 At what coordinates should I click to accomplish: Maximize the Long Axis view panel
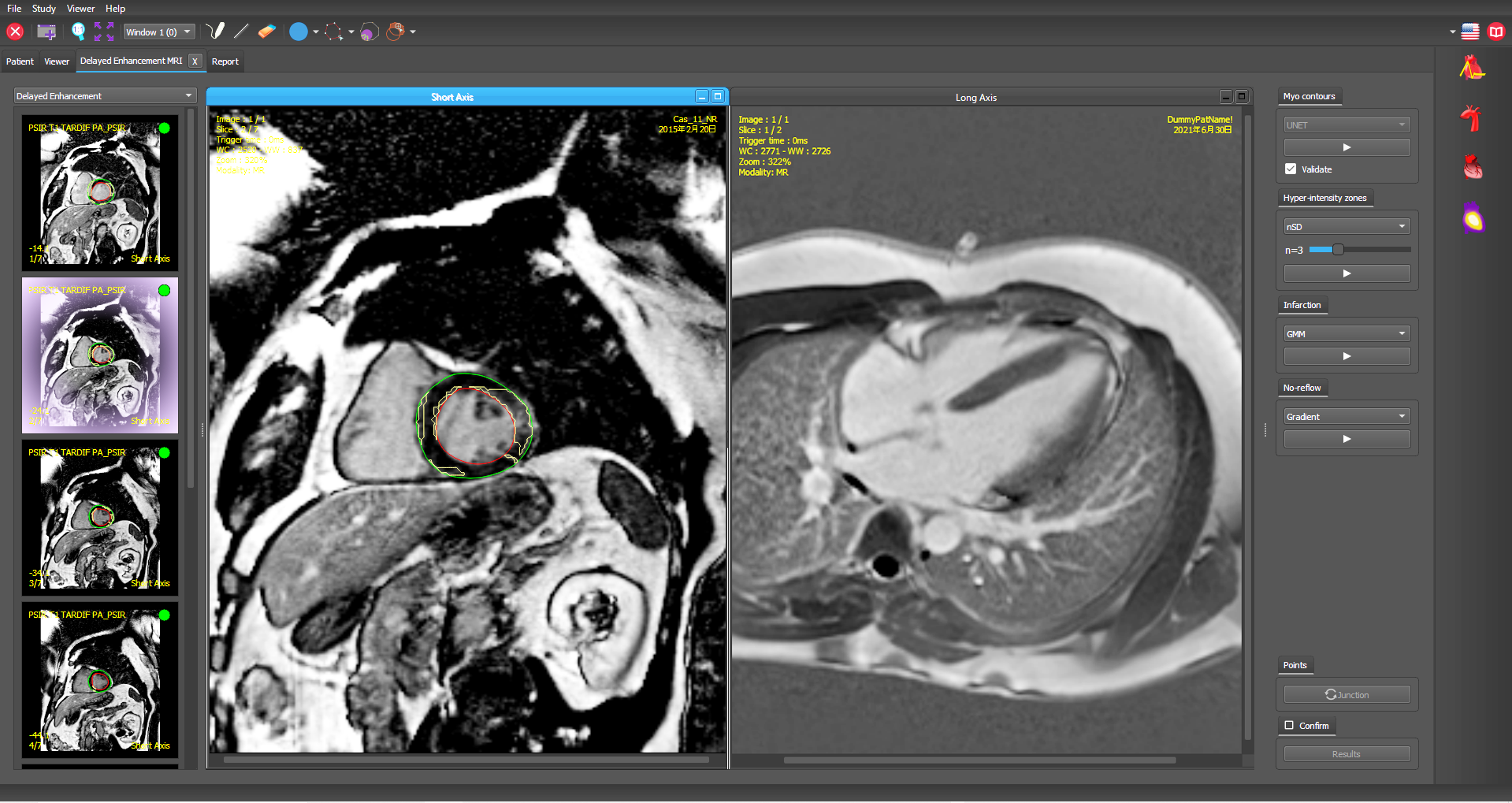point(1242,97)
